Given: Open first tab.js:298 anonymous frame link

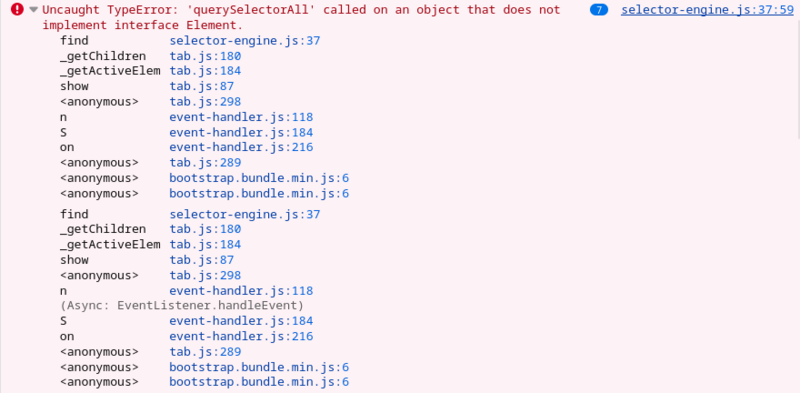Looking at the screenshot, I should (205, 102).
